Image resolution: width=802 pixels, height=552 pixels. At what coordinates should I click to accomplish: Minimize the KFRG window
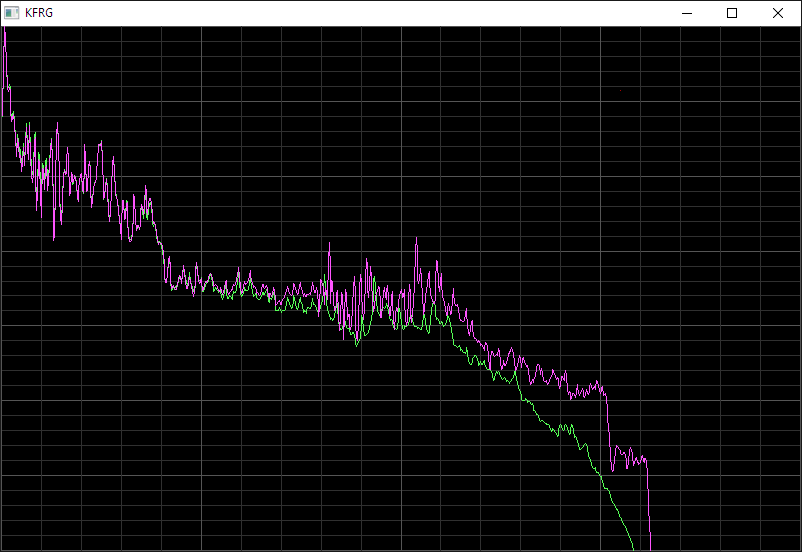(x=687, y=13)
